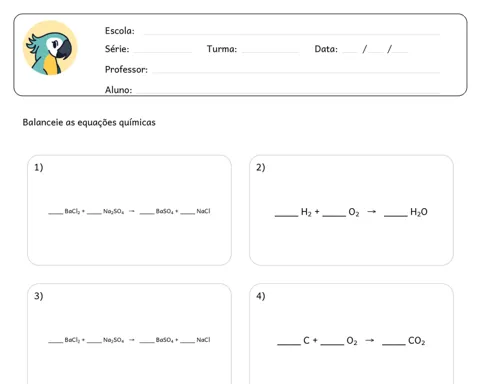Click the blank before NaCl in exercise 1
The width and height of the screenshot is (480, 384).
click(188, 213)
